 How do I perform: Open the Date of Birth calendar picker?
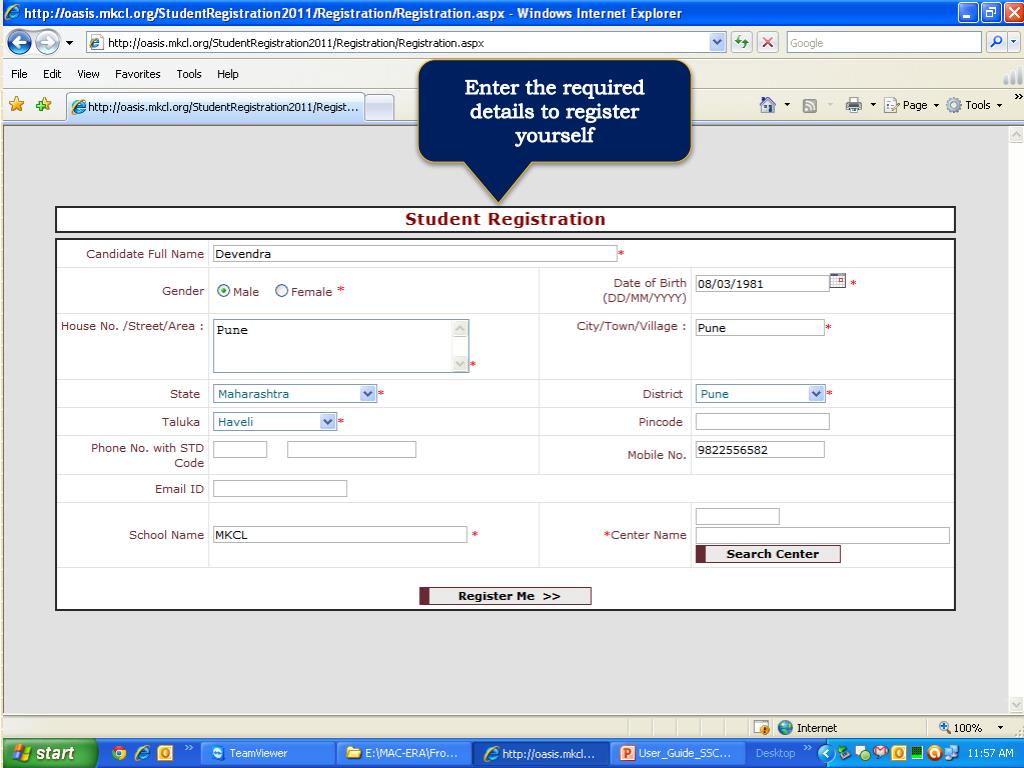point(838,282)
